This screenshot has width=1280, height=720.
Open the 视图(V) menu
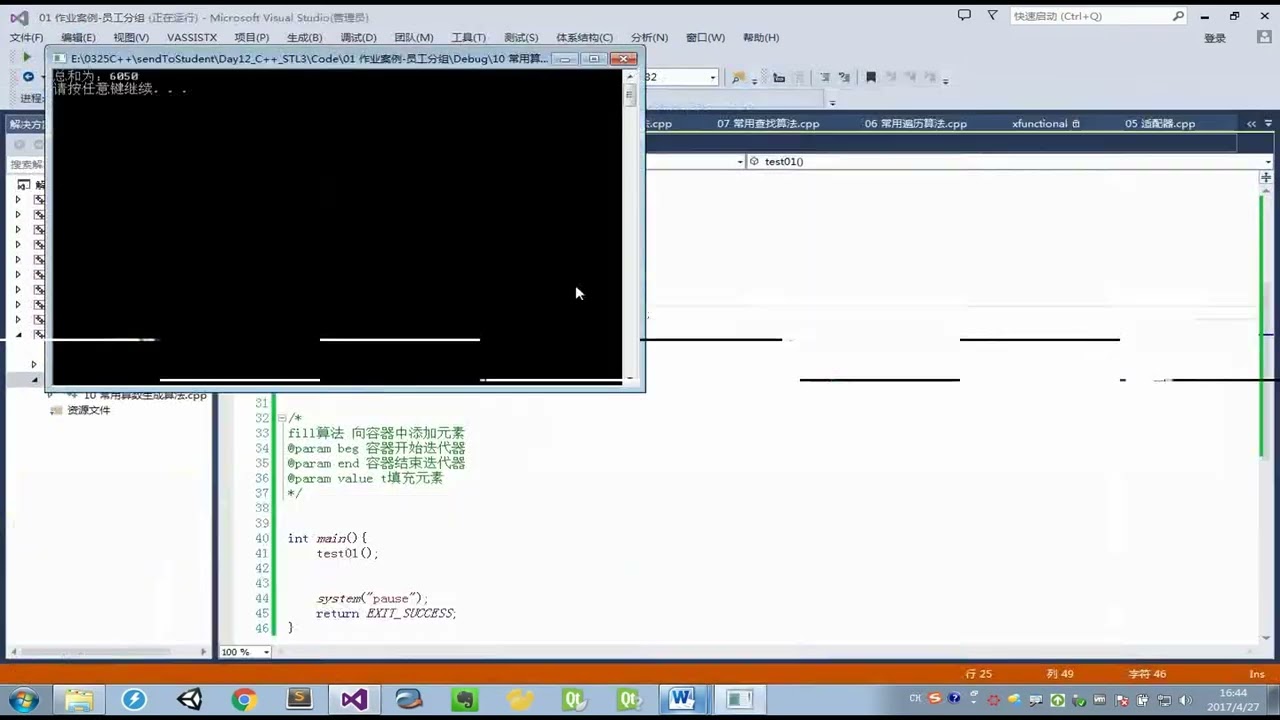point(131,37)
